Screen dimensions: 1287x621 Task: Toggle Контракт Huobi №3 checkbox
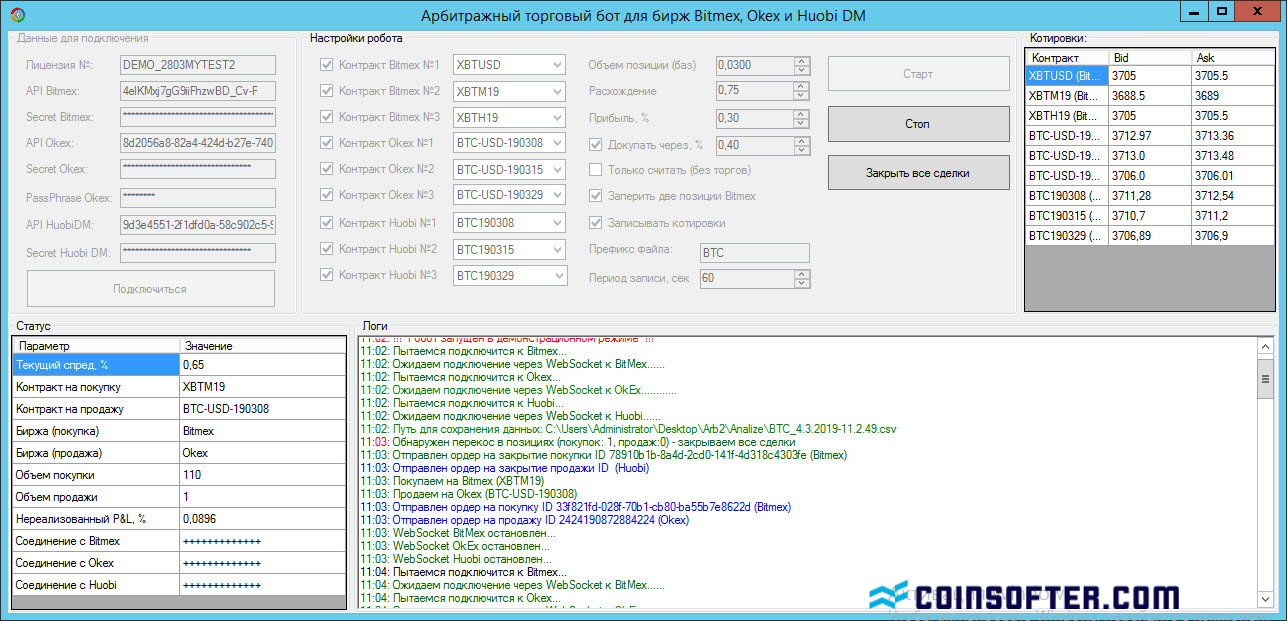(326, 274)
